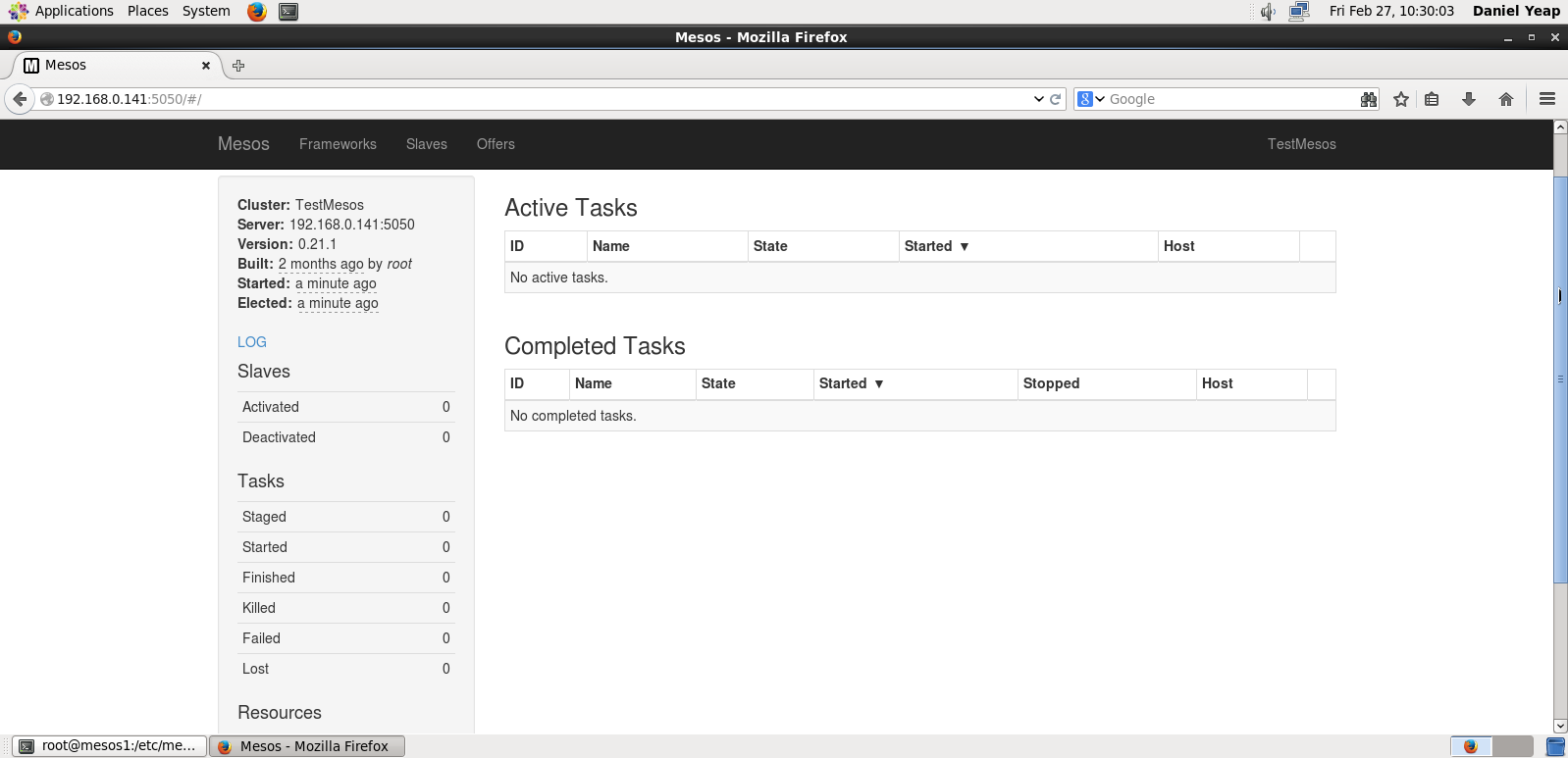The image size is (1568, 758).
Task: Show bookmarks list icon
Action: coord(1432,99)
